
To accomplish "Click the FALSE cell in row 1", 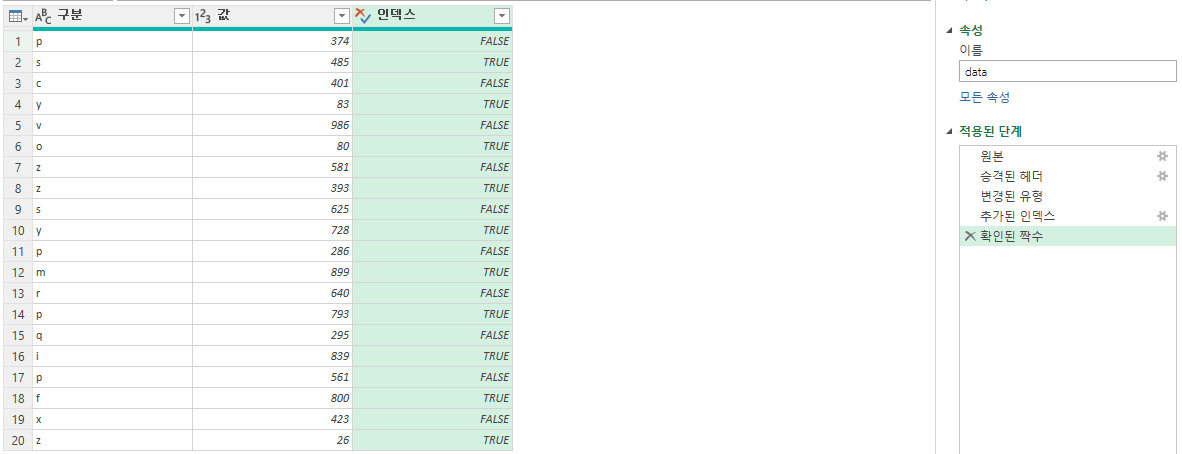I will [432, 41].
